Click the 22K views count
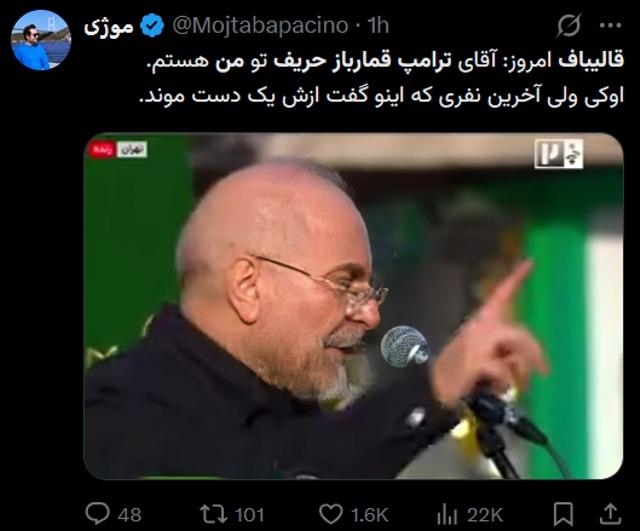Viewport: 640px width, 531px height. click(x=485, y=515)
